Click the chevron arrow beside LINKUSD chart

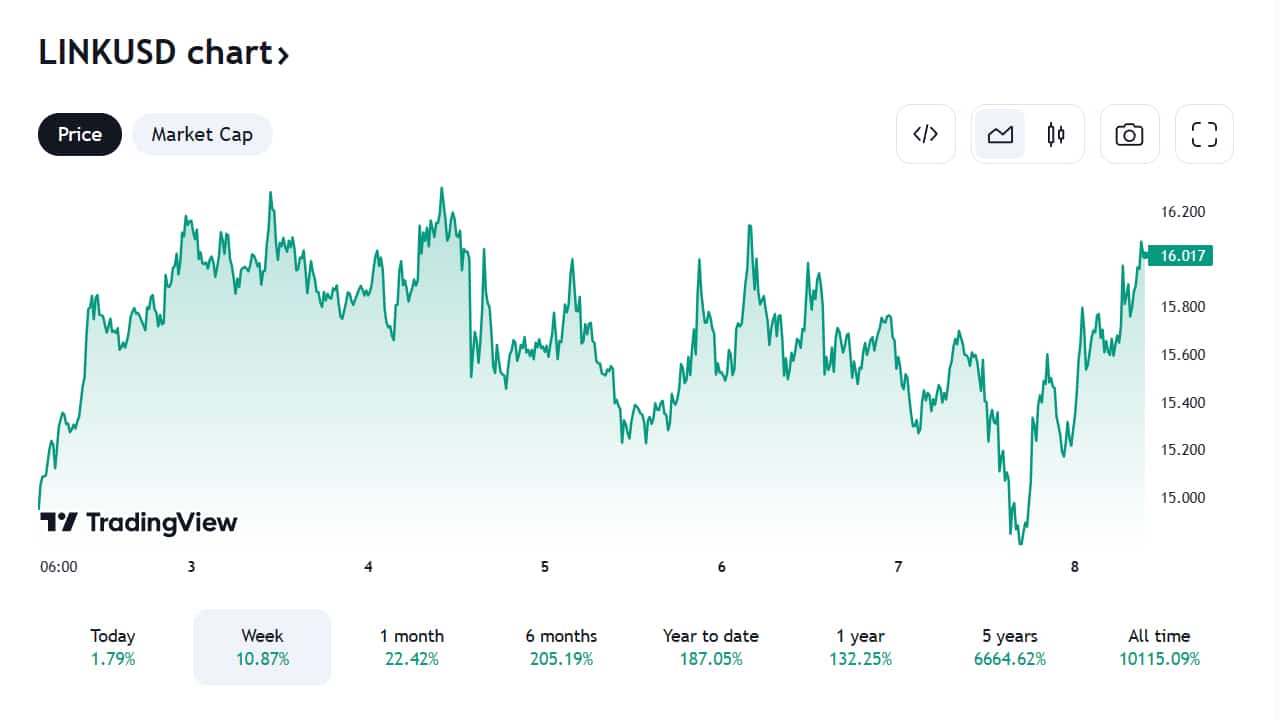tap(283, 55)
